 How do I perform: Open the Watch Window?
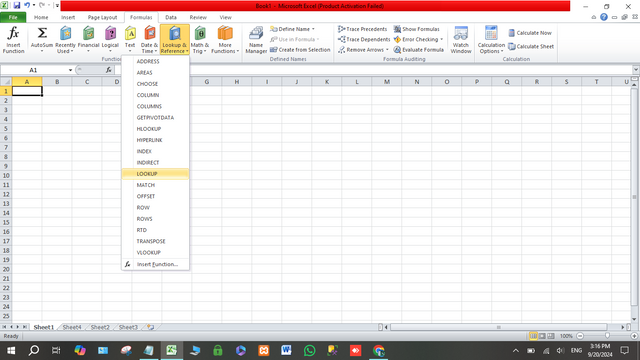(x=461, y=39)
